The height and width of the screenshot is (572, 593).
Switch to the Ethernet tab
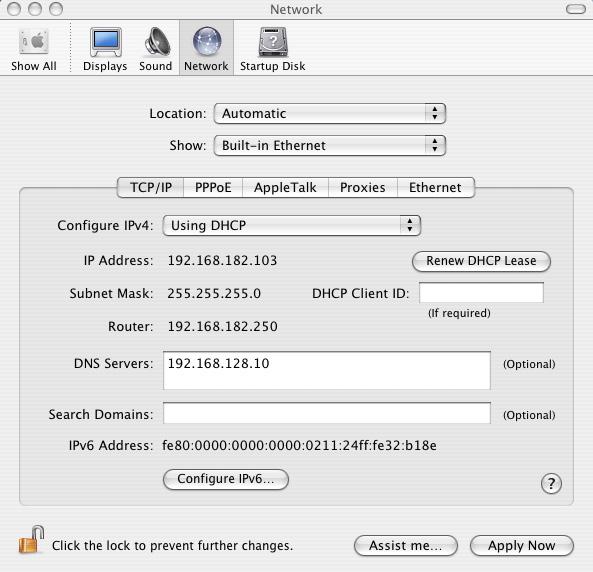point(435,188)
